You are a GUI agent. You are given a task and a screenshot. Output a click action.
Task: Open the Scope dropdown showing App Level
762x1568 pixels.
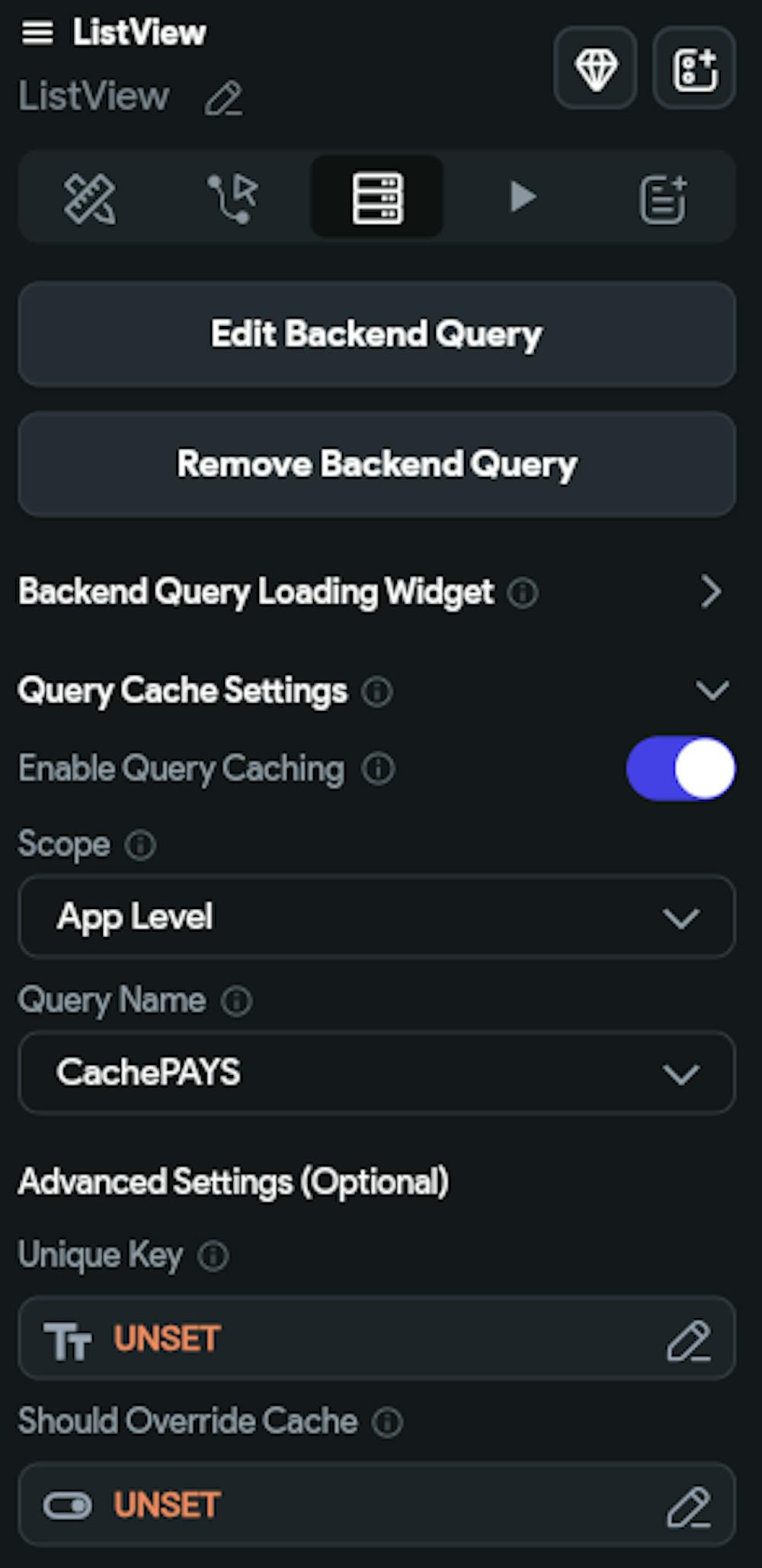coord(376,917)
